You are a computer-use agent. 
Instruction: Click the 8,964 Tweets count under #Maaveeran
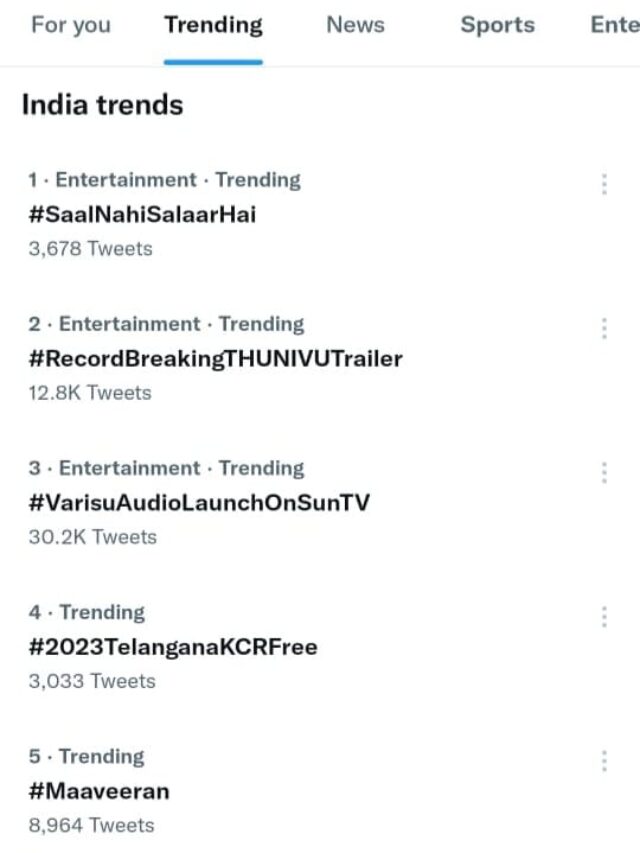tap(89, 825)
